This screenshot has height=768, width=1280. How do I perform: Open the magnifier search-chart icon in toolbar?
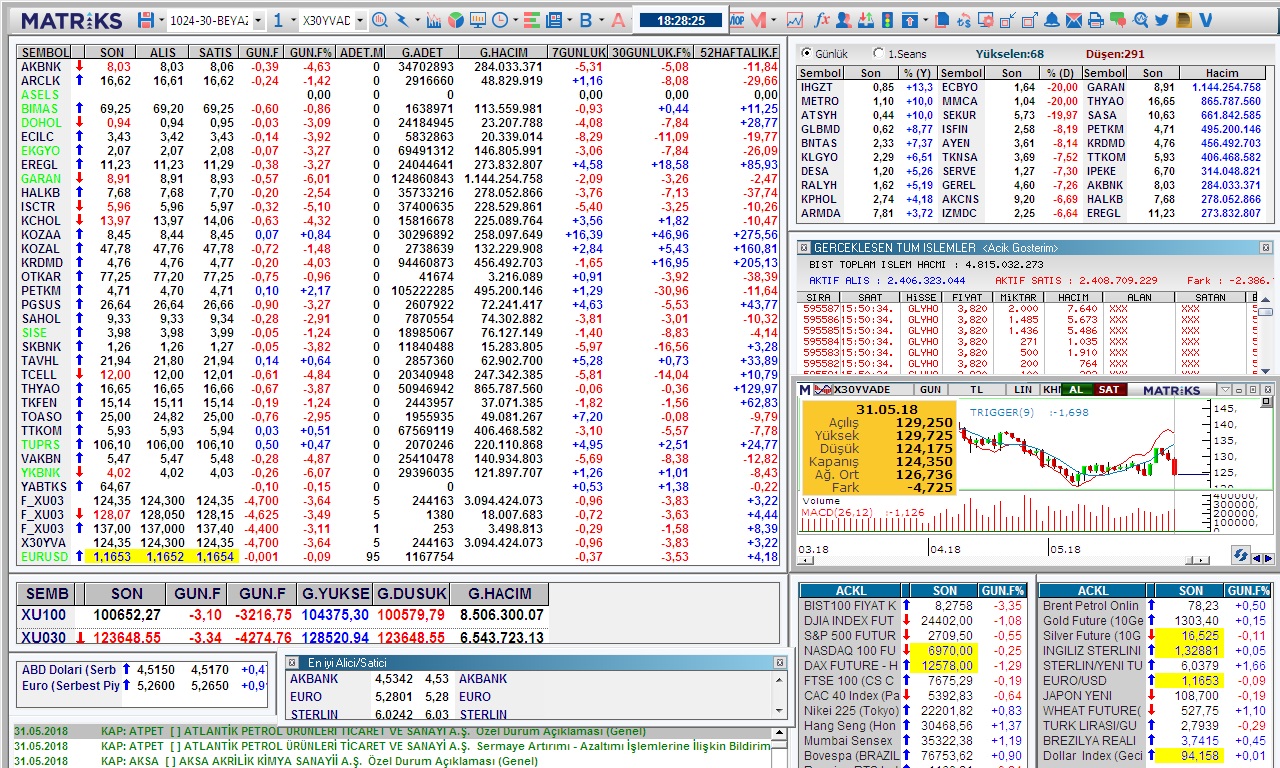[x=380, y=20]
